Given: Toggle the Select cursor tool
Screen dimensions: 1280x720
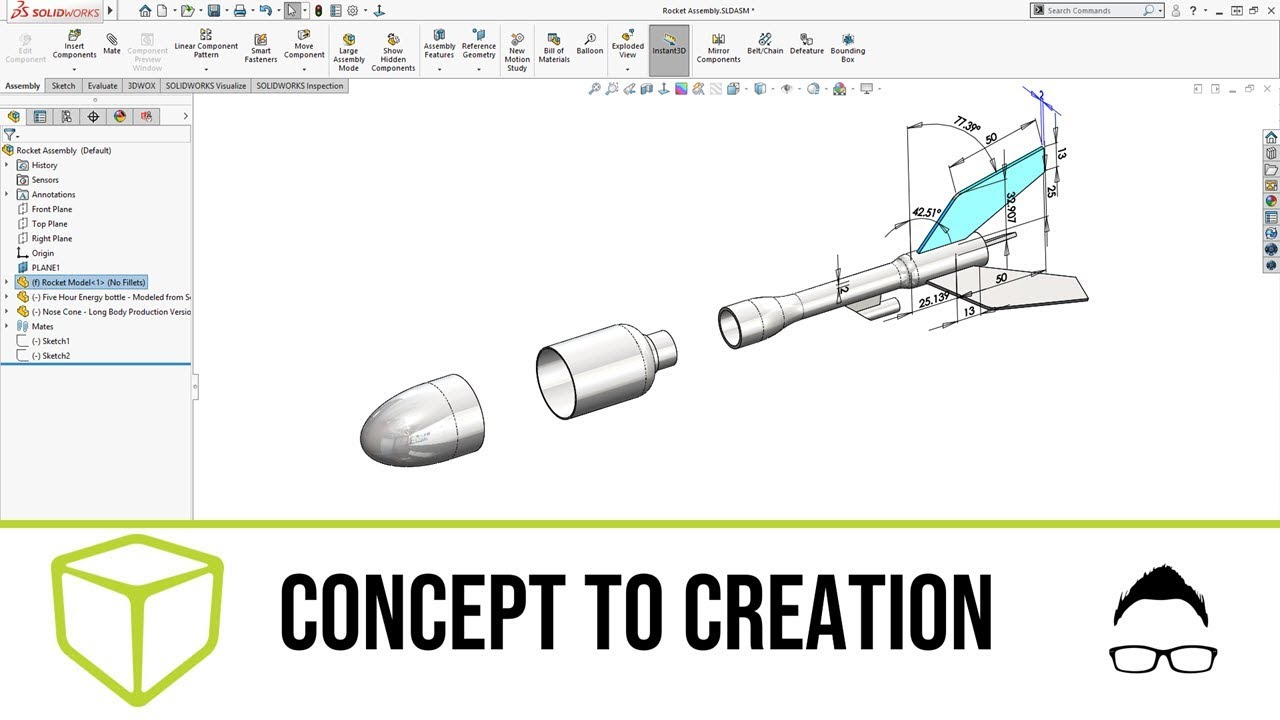Looking at the screenshot, I should [x=291, y=11].
